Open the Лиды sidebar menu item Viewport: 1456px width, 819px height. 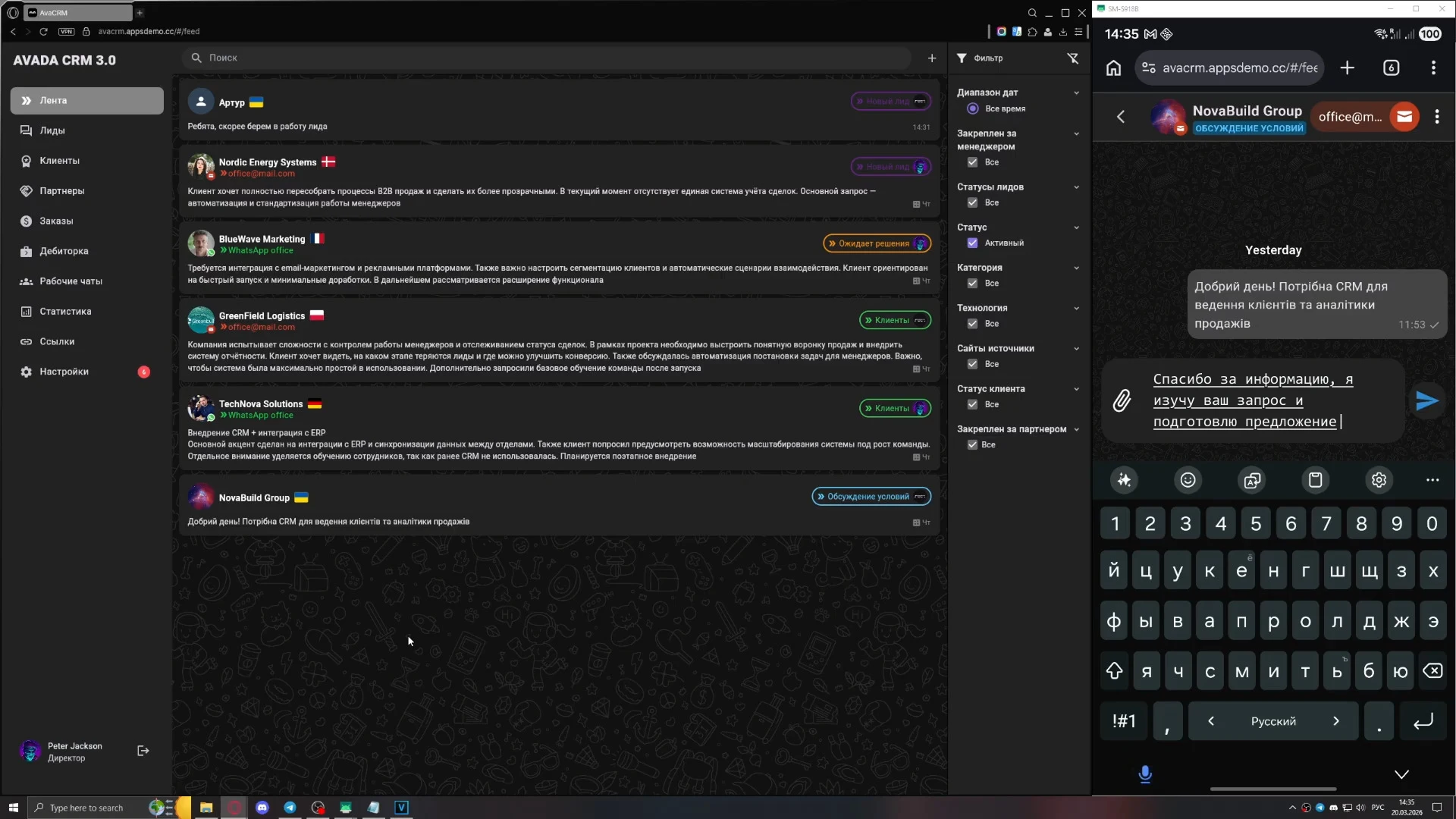click(x=52, y=130)
